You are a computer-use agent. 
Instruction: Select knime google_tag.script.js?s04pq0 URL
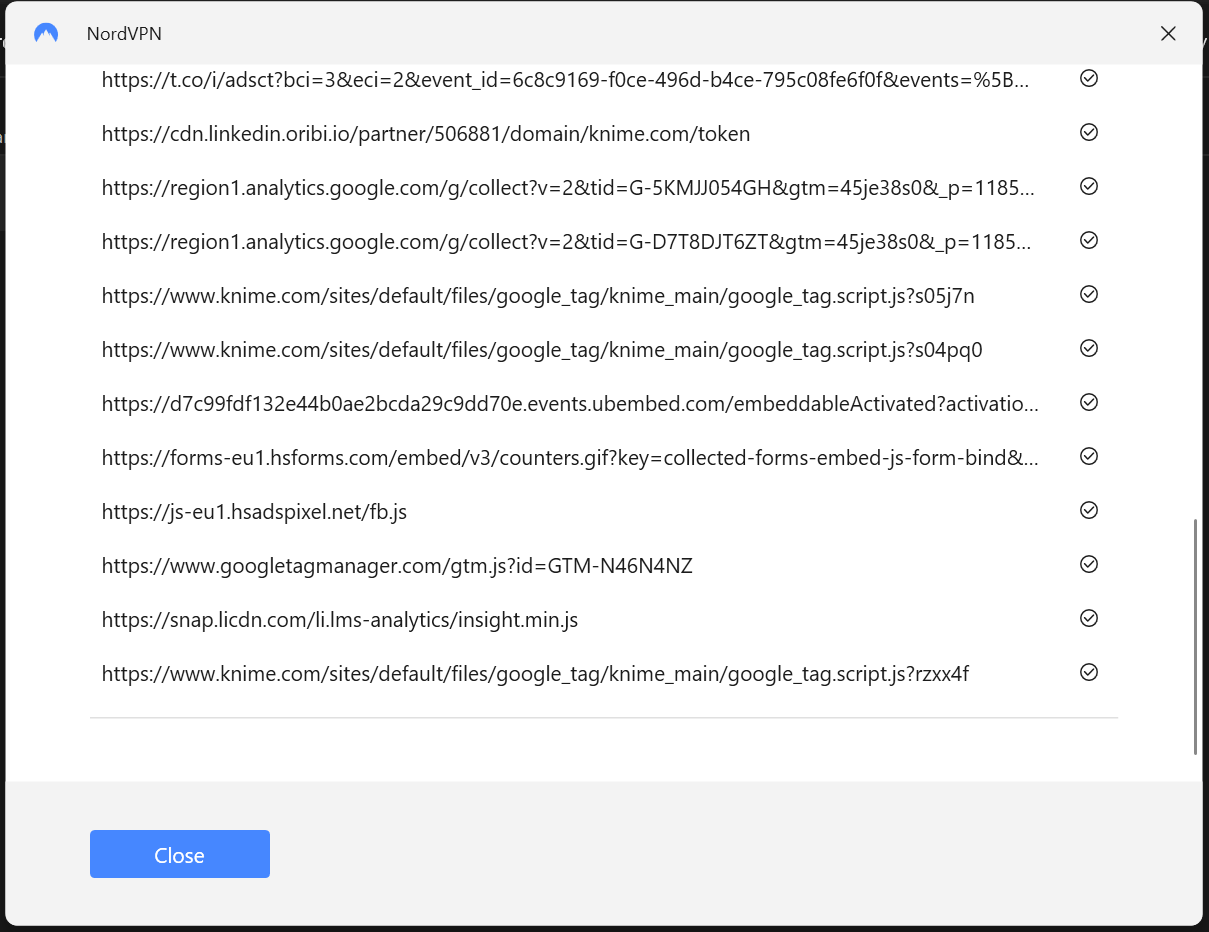pyautogui.click(x=542, y=350)
